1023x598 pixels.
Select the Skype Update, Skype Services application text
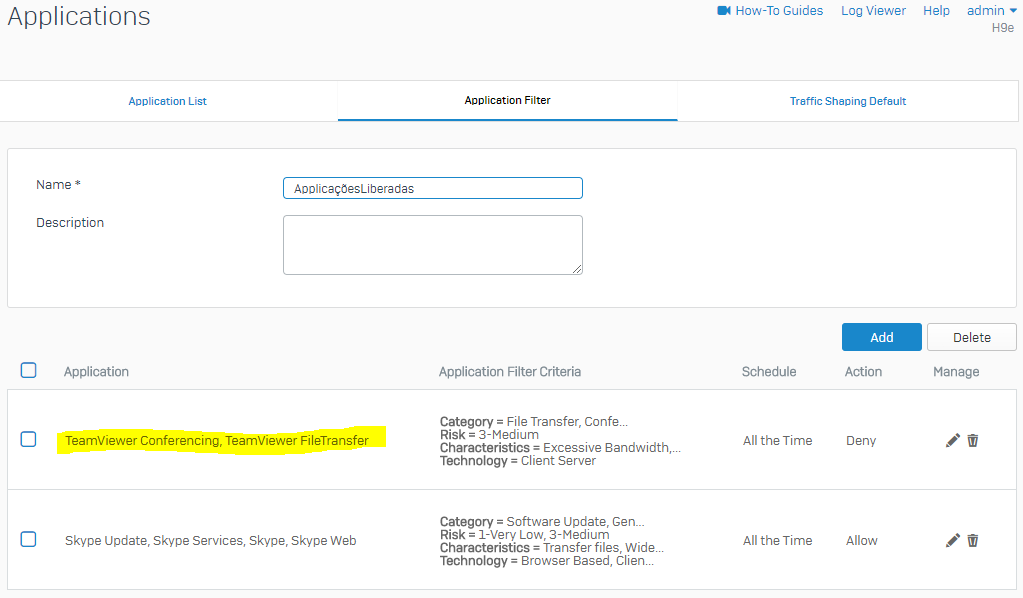pyautogui.click(x=210, y=541)
